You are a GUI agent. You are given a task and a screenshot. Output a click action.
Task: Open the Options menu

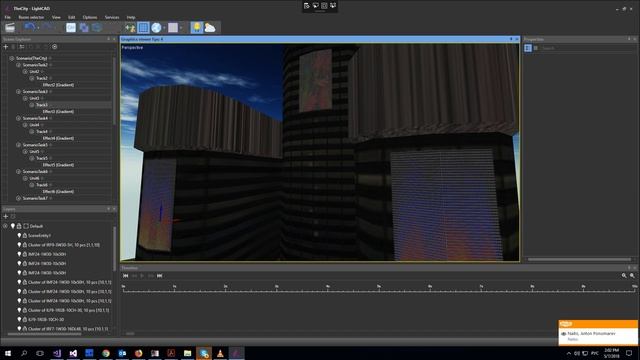[90, 17]
